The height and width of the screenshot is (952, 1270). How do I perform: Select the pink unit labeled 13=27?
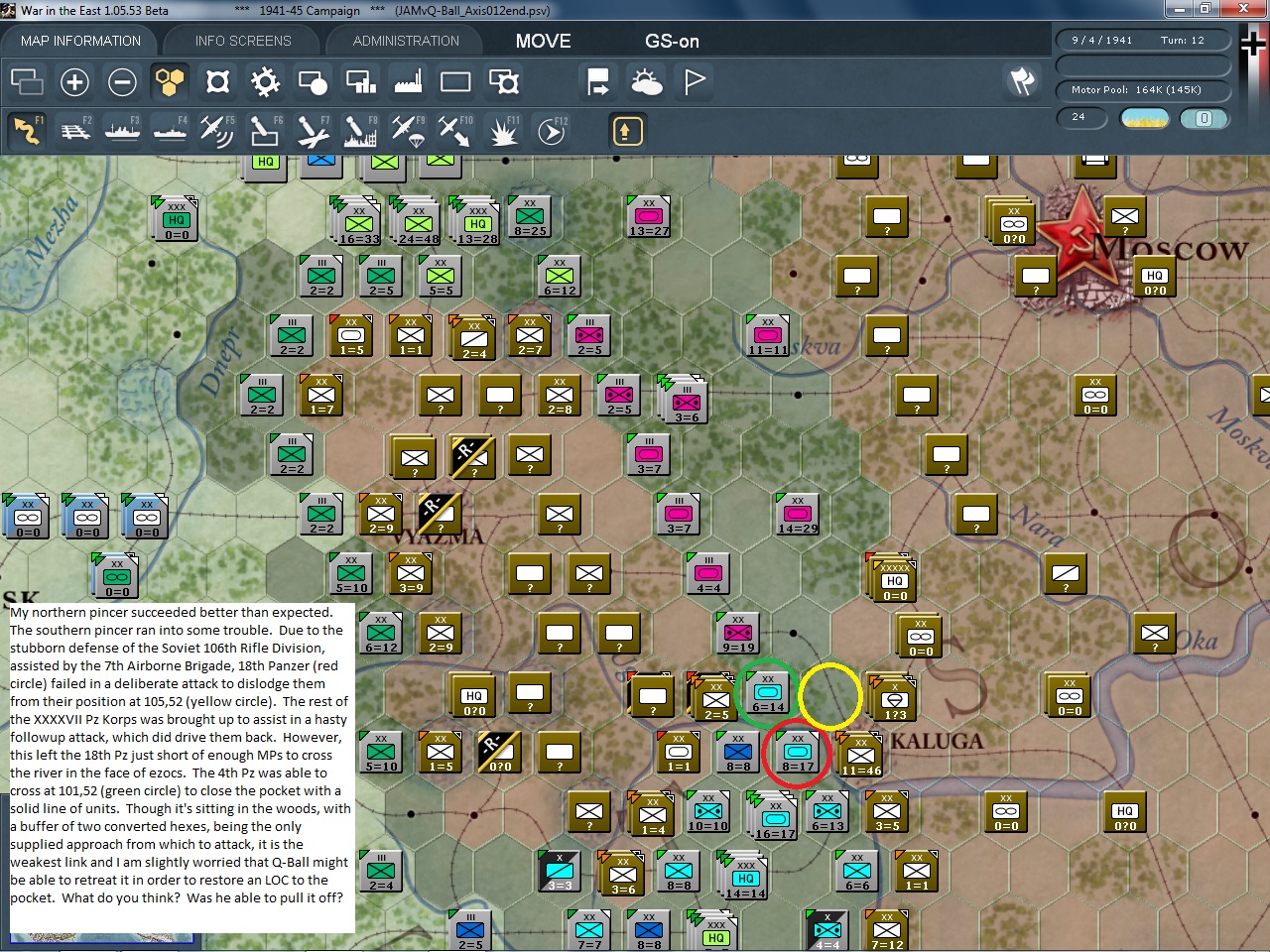point(648,217)
